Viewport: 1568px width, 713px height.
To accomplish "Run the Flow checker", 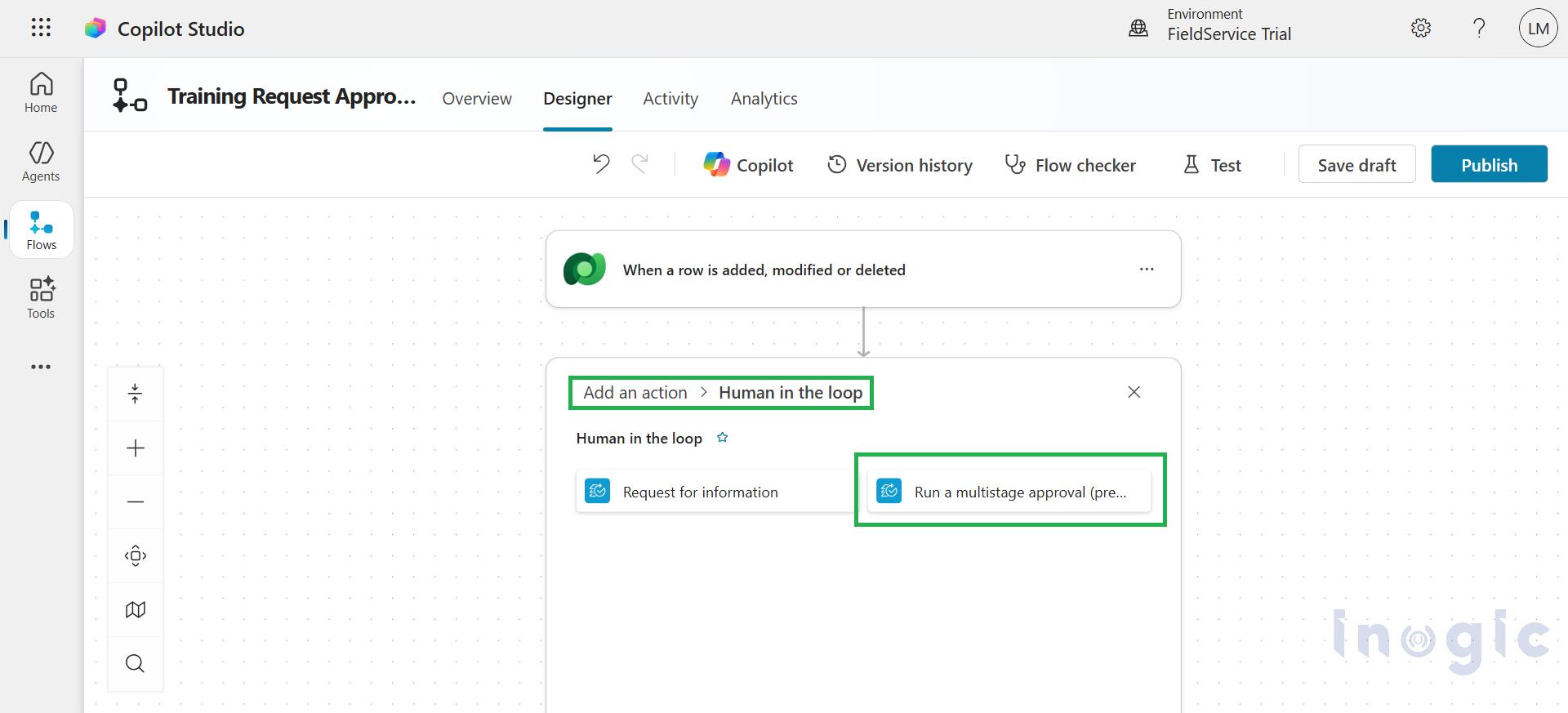I will pos(1070,165).
